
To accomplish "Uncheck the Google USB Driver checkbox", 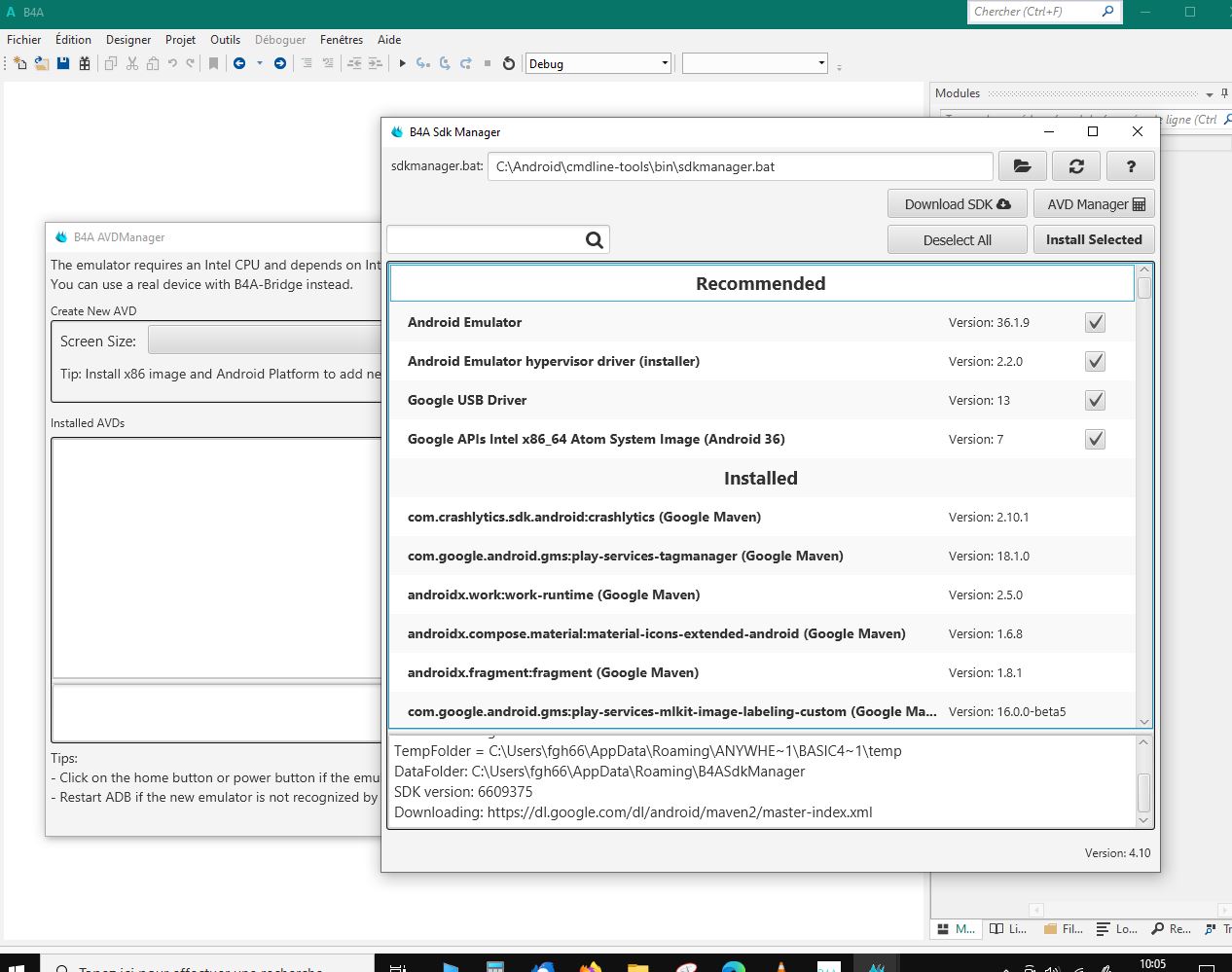I will click(x=1095, y=400).
